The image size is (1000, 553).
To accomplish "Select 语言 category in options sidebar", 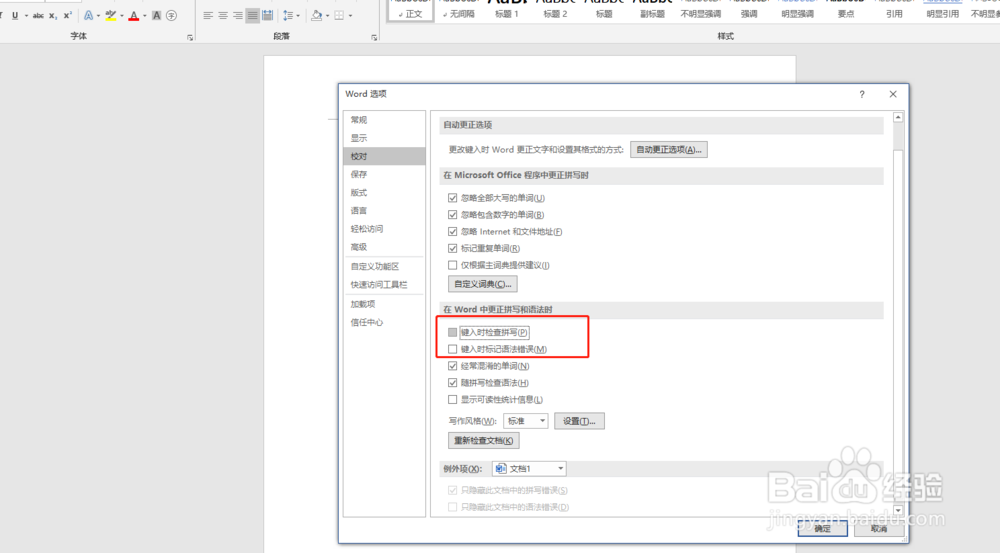I will coord(384,210).
